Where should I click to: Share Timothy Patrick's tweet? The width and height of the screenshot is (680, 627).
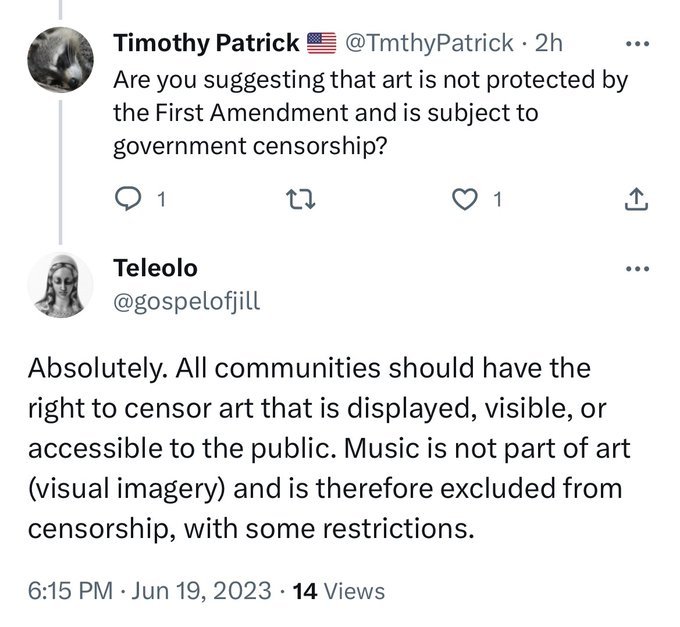636,199
